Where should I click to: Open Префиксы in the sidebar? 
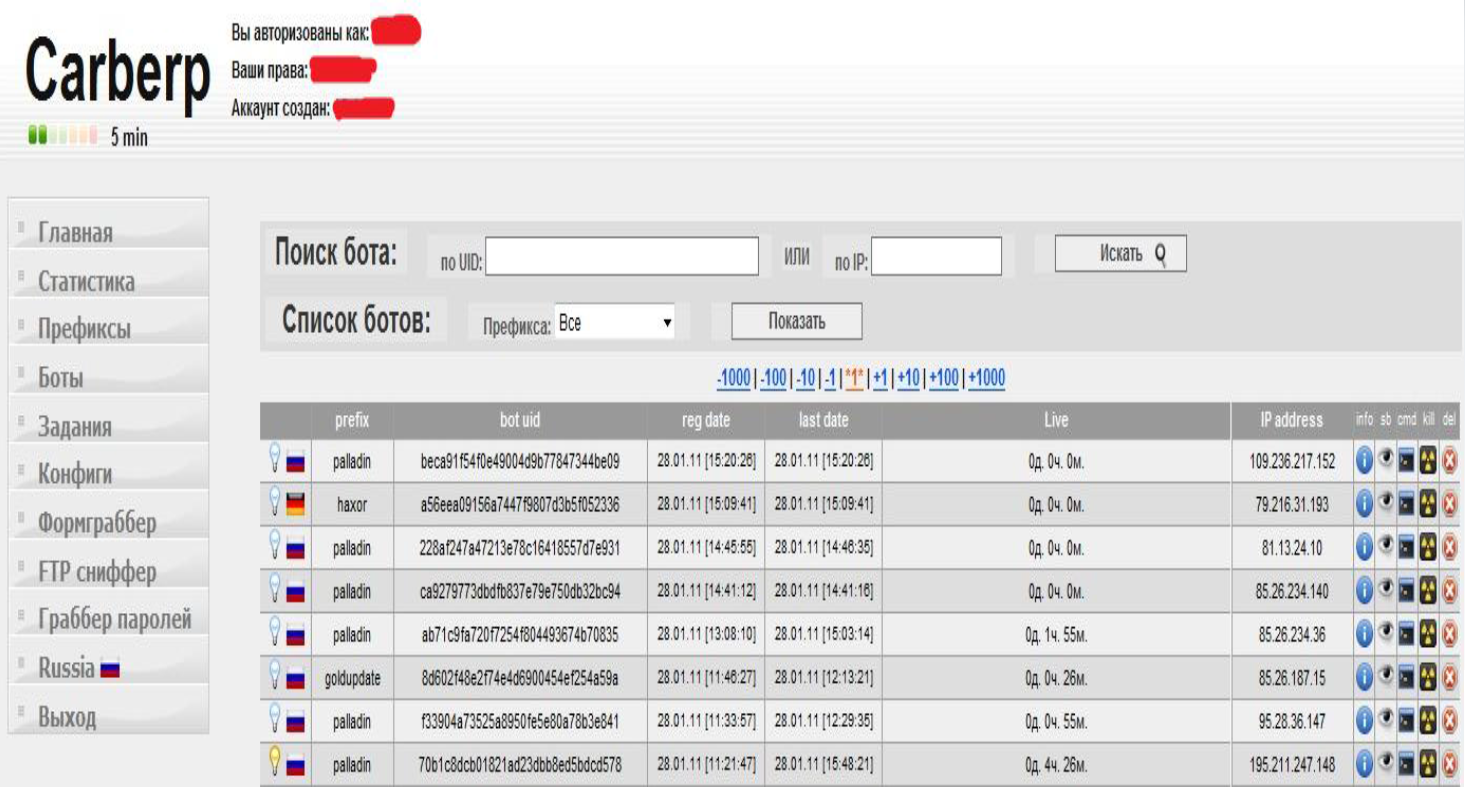pos(84,329)
